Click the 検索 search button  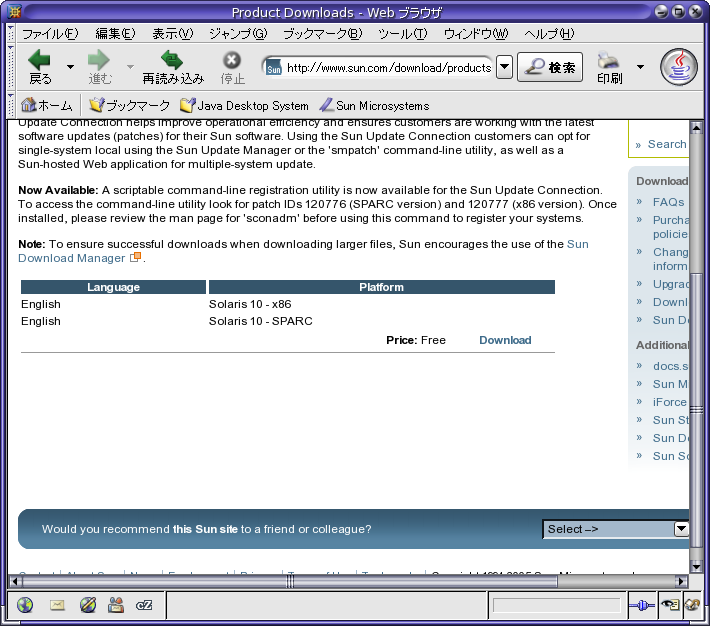550,67
